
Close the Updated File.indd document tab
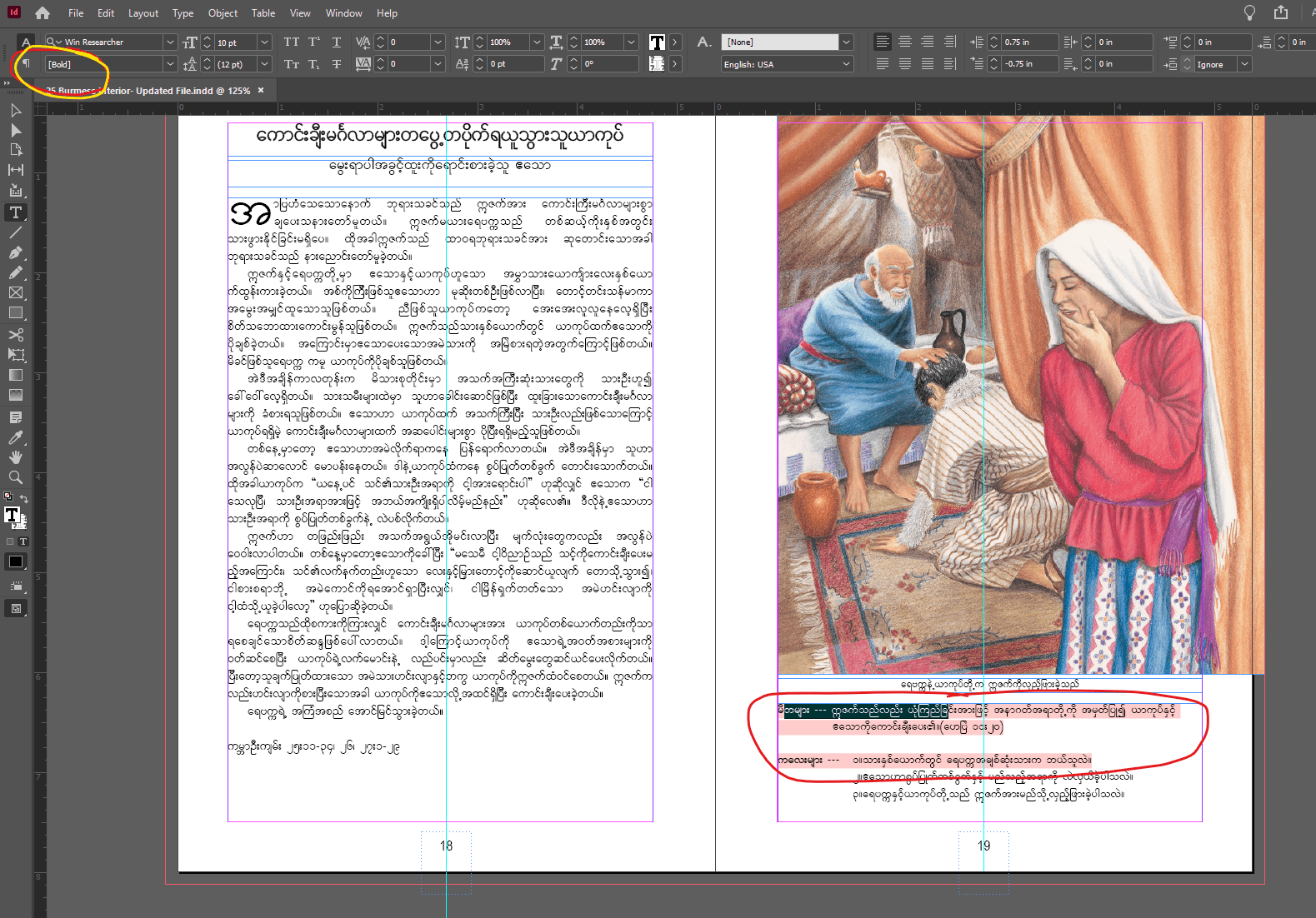pyautogui.click(x=261, y=90)
